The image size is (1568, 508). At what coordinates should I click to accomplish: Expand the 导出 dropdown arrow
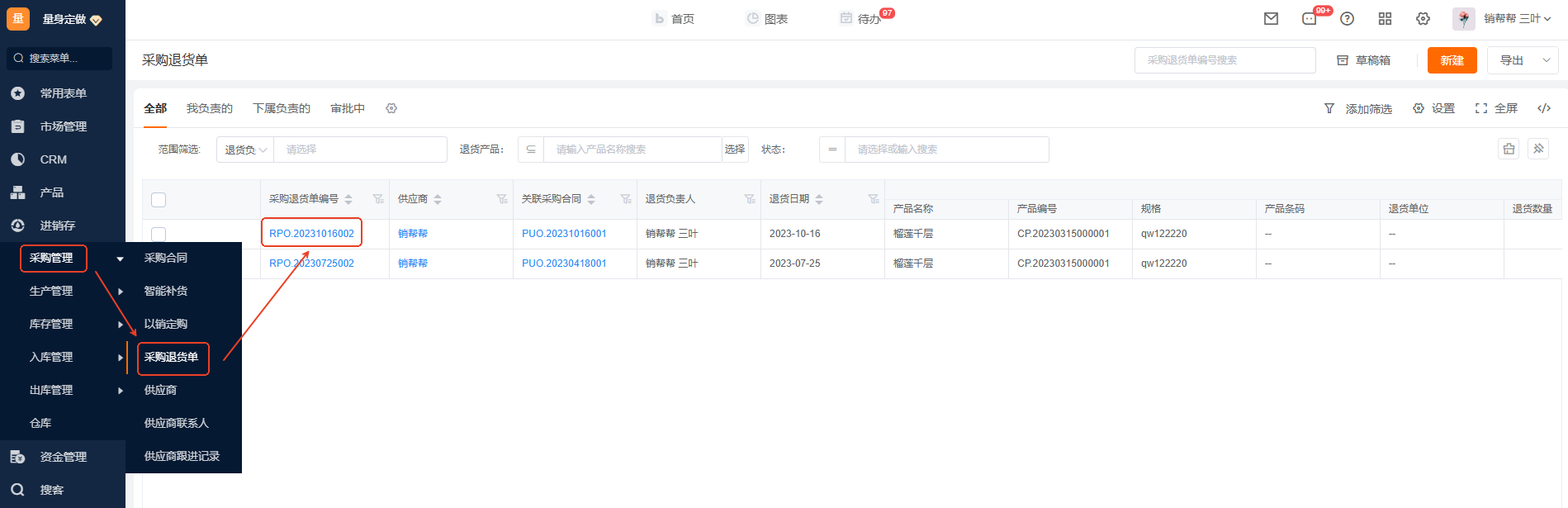[x=1546, y=60]
